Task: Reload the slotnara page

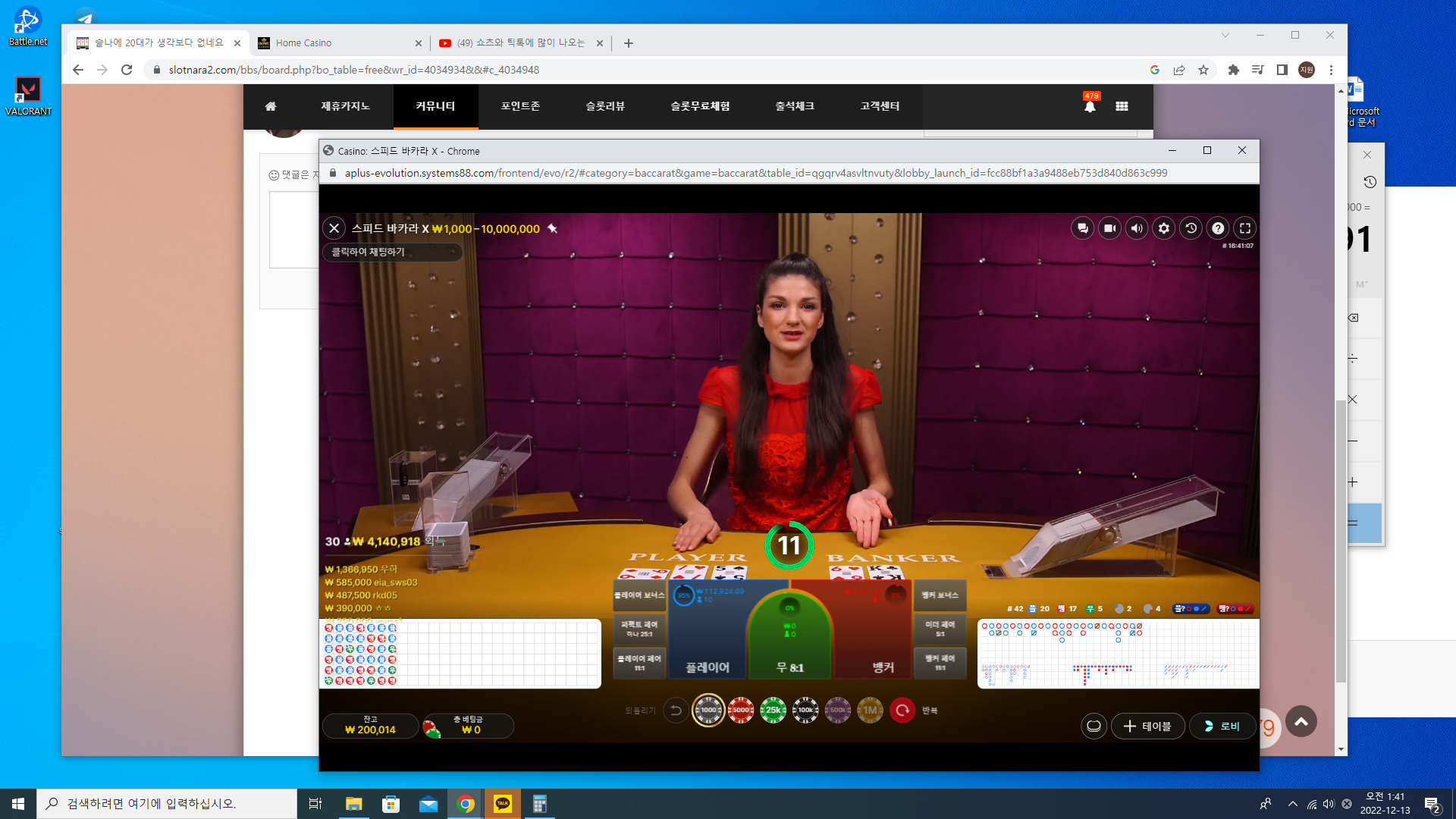Action: [x=127, y=70]
